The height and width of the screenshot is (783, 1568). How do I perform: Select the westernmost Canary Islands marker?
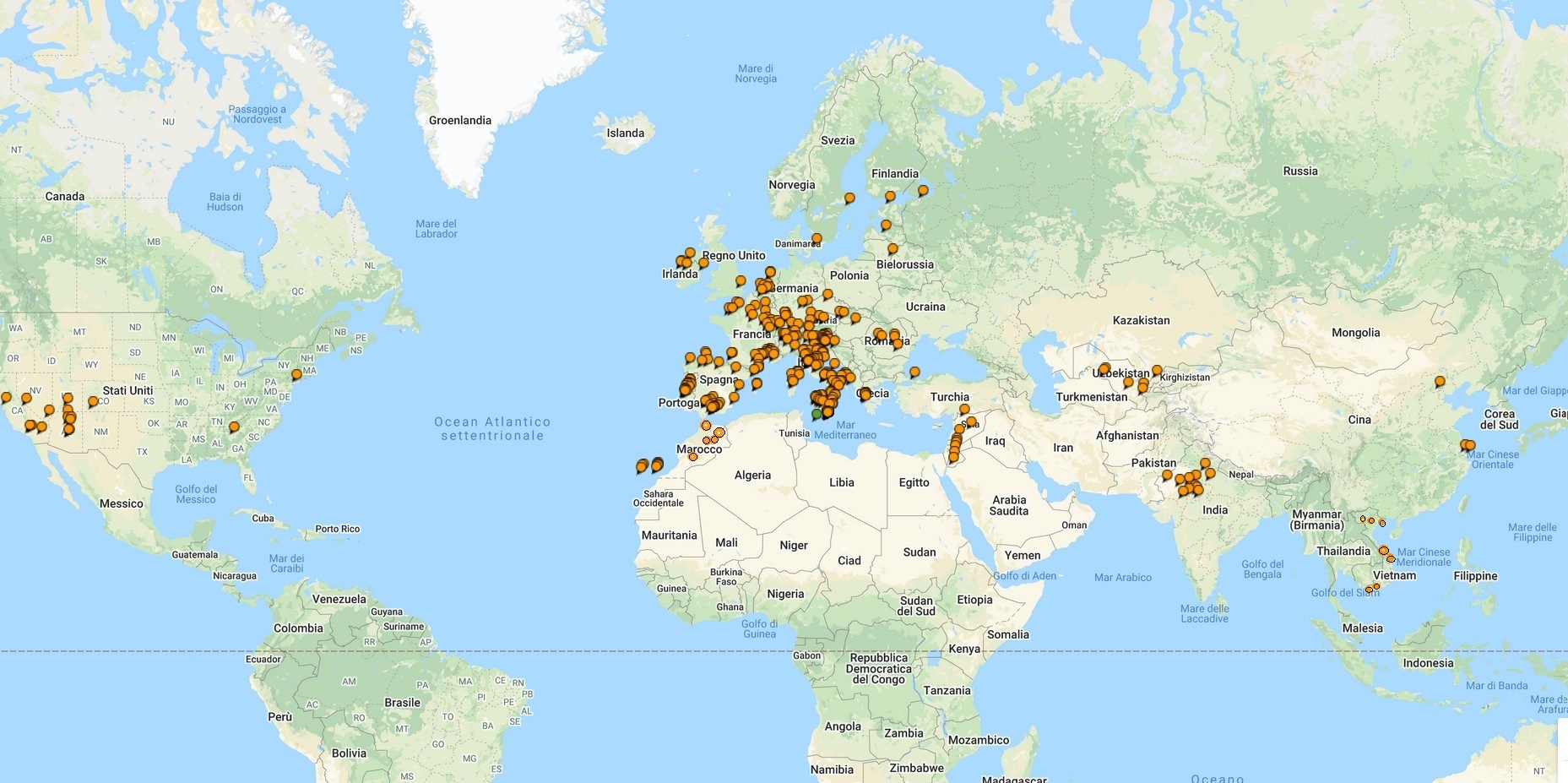point(642,466)
